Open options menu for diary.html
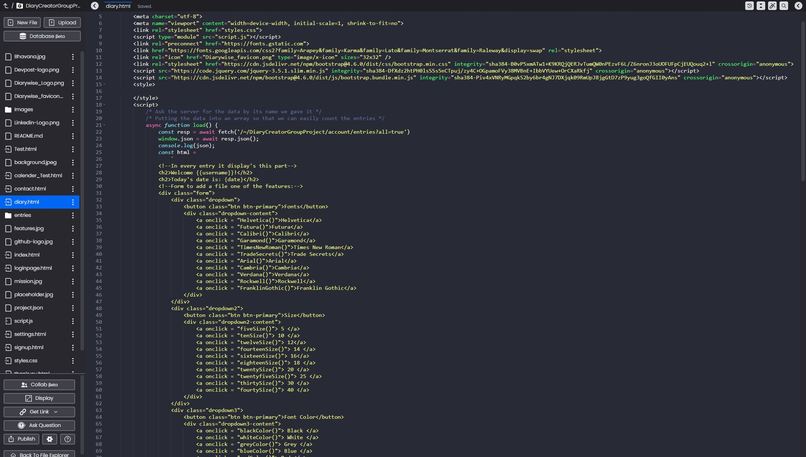 tap(73, 202)
